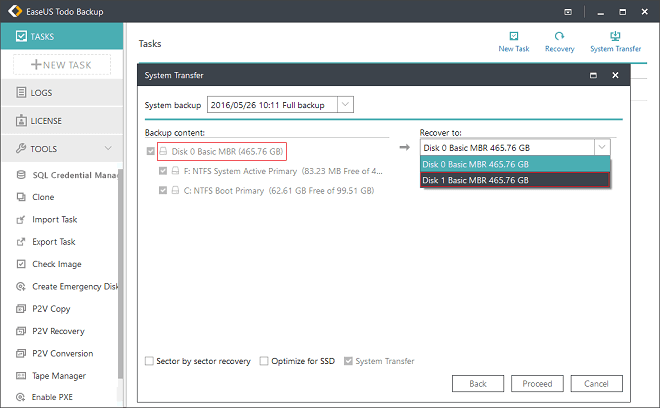Toggle the Disk 0 Basic MBR checkbox
Screen dimensions: 660x408
coord(150,151)
